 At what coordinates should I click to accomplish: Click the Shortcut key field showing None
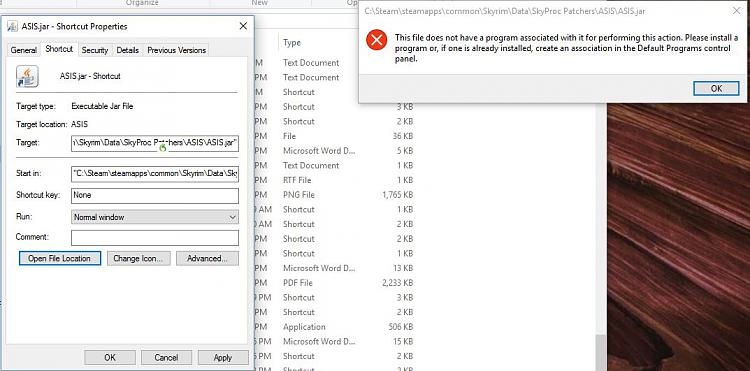pos(155,196)
